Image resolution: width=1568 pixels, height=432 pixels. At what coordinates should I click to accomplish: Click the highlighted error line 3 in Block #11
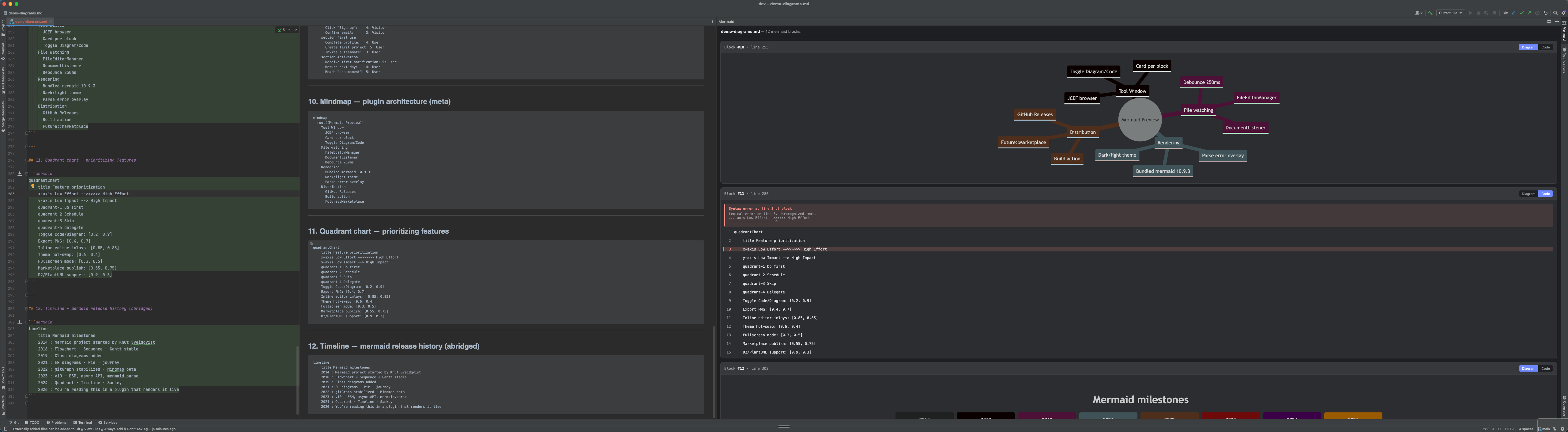click(x=1138, y=249)
